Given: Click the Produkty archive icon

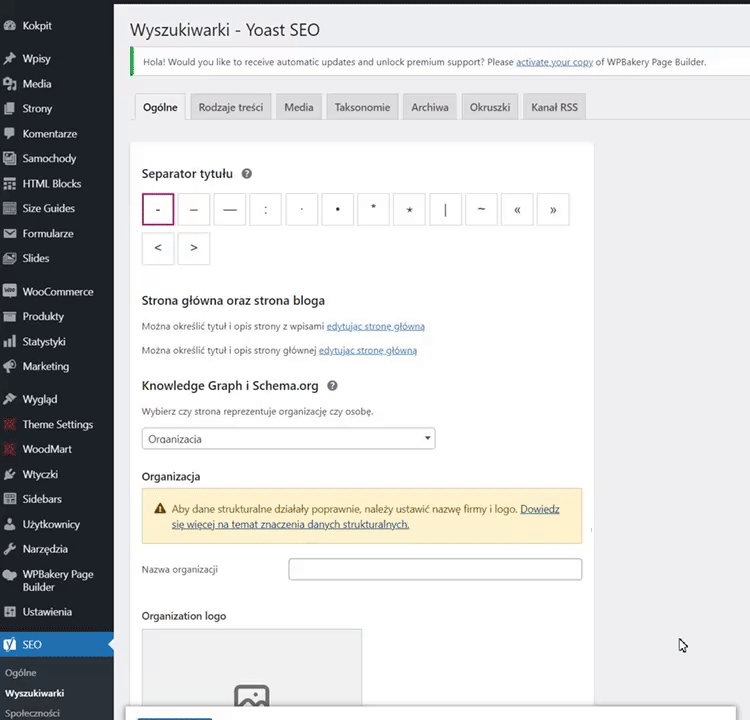Looking at the screenshot, I should pyautogui.click(x=10, y=317).
